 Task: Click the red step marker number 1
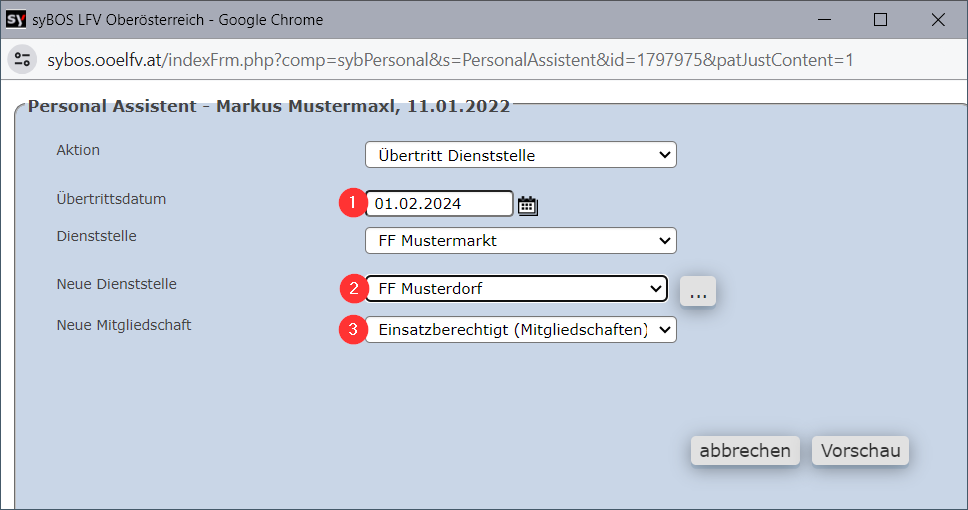[353, 203]
